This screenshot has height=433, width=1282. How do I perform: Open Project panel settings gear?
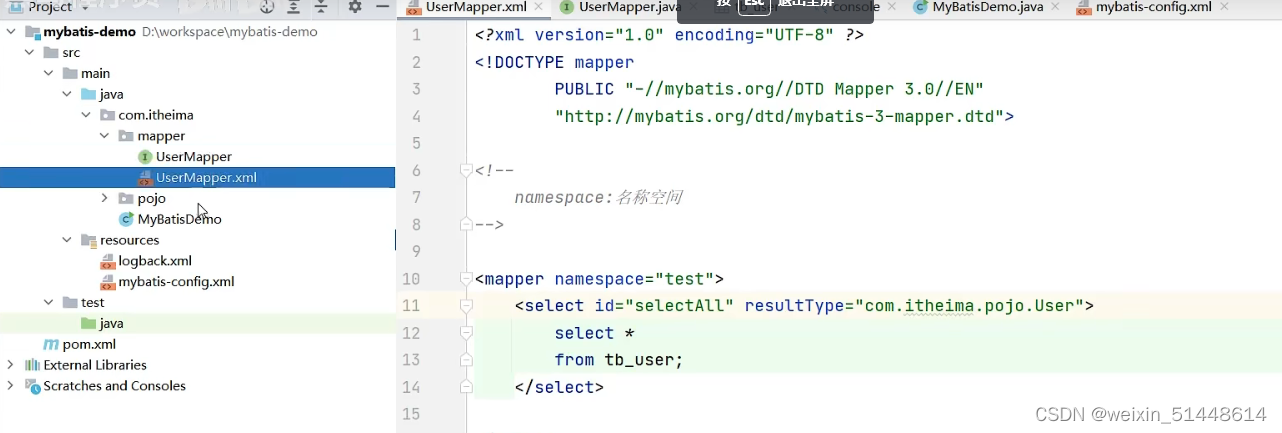point(355,7)
